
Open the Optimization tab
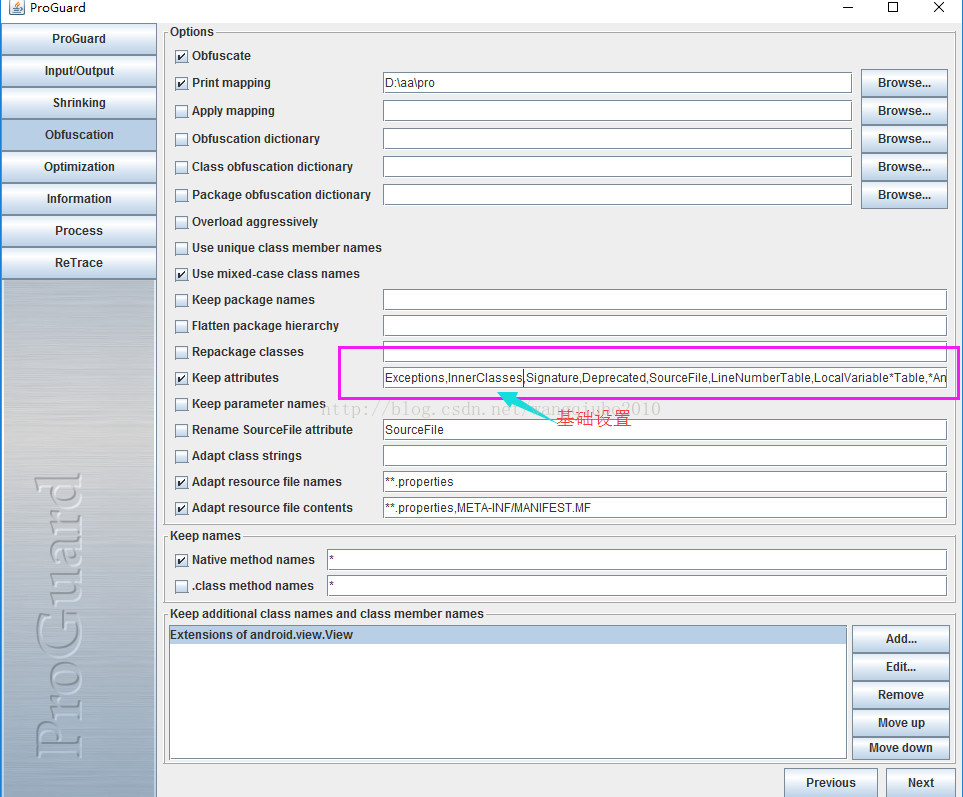coord(79,166)
